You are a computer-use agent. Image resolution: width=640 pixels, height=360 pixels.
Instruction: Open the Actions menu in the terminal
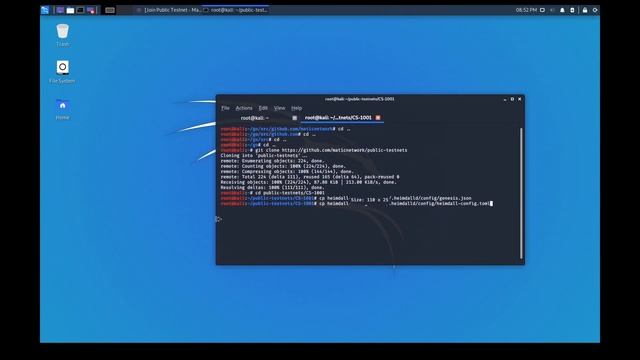[x=244, y=108]
